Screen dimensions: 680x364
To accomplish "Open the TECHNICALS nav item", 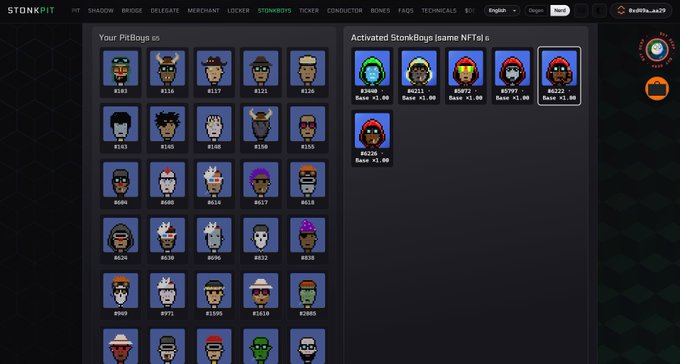I will pos(439,10).
